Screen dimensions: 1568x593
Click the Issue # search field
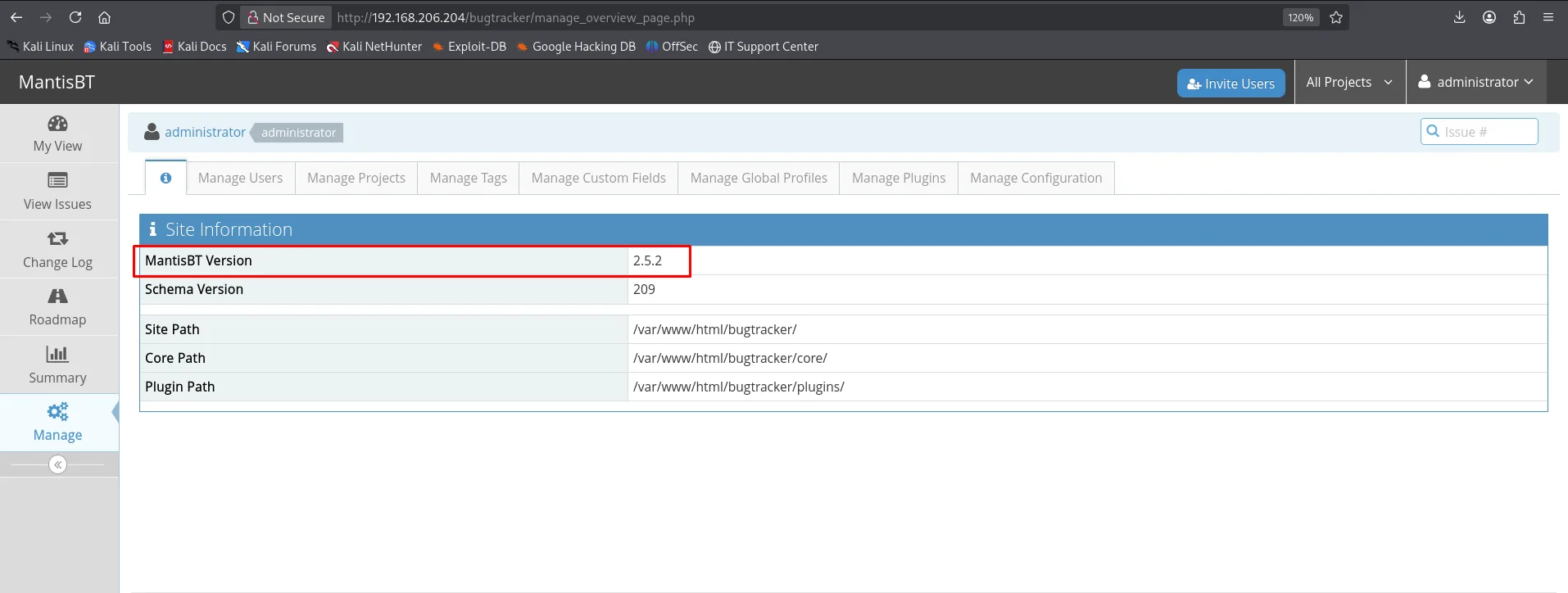(1480, 132)
